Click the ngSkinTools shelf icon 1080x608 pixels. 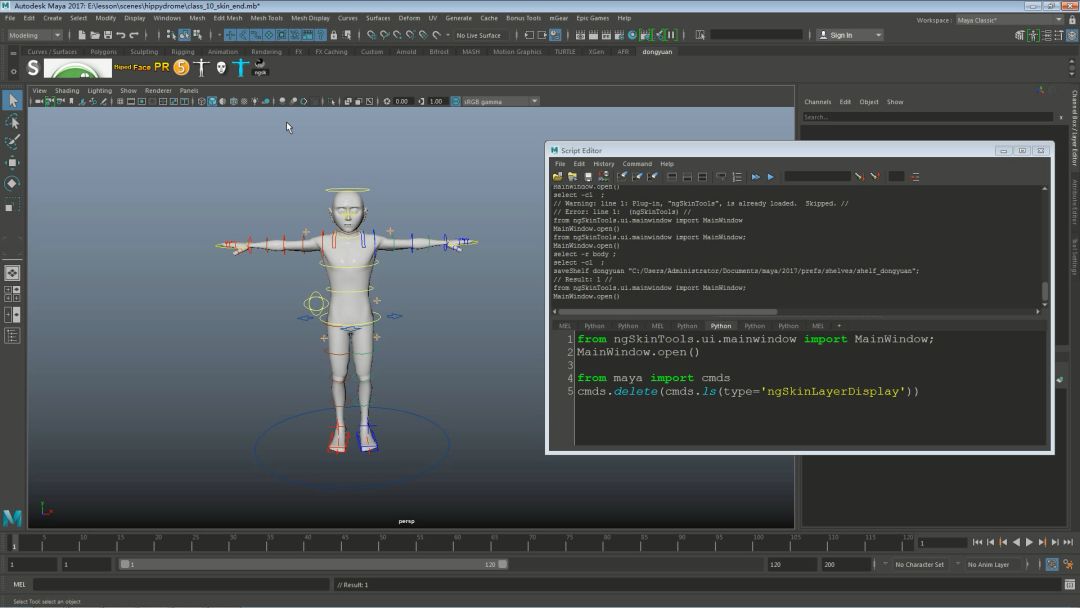[260, 67]
